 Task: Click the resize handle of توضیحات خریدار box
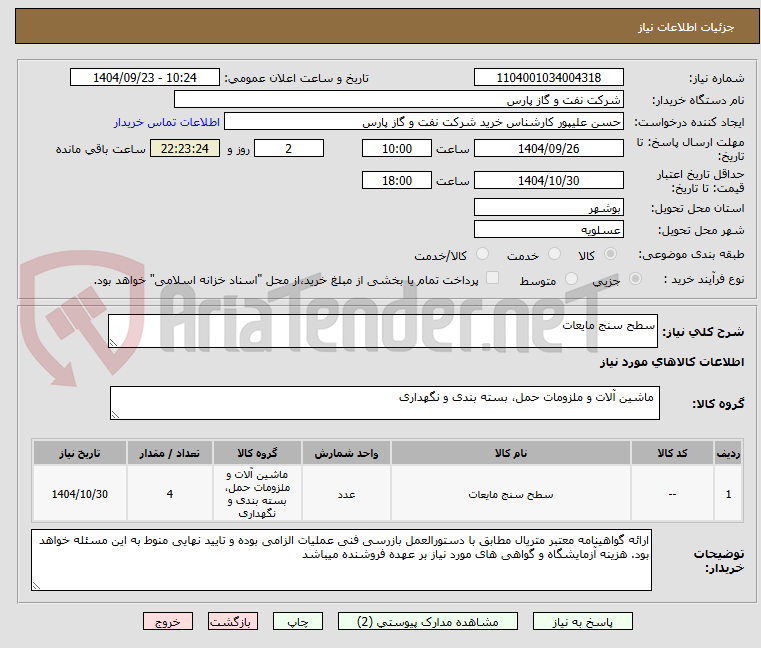pyautogui.click(x=36, y=585)
